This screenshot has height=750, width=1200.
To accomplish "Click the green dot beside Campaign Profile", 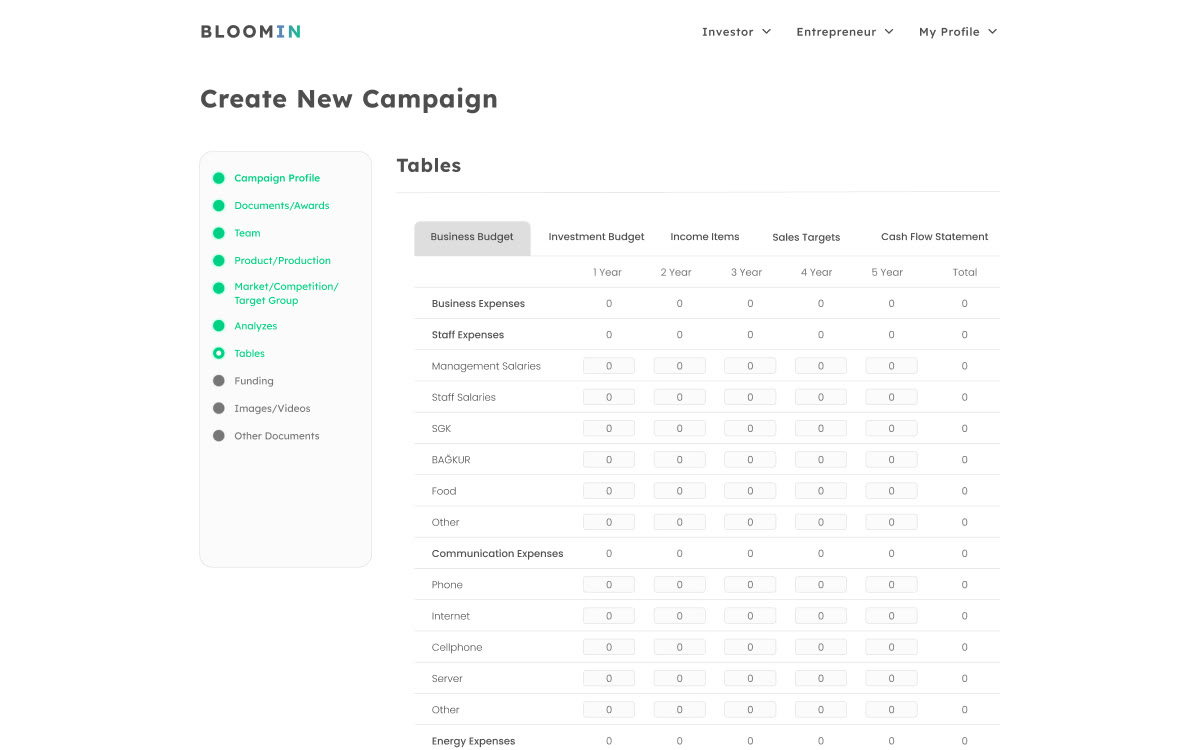I will click(219, 178).
